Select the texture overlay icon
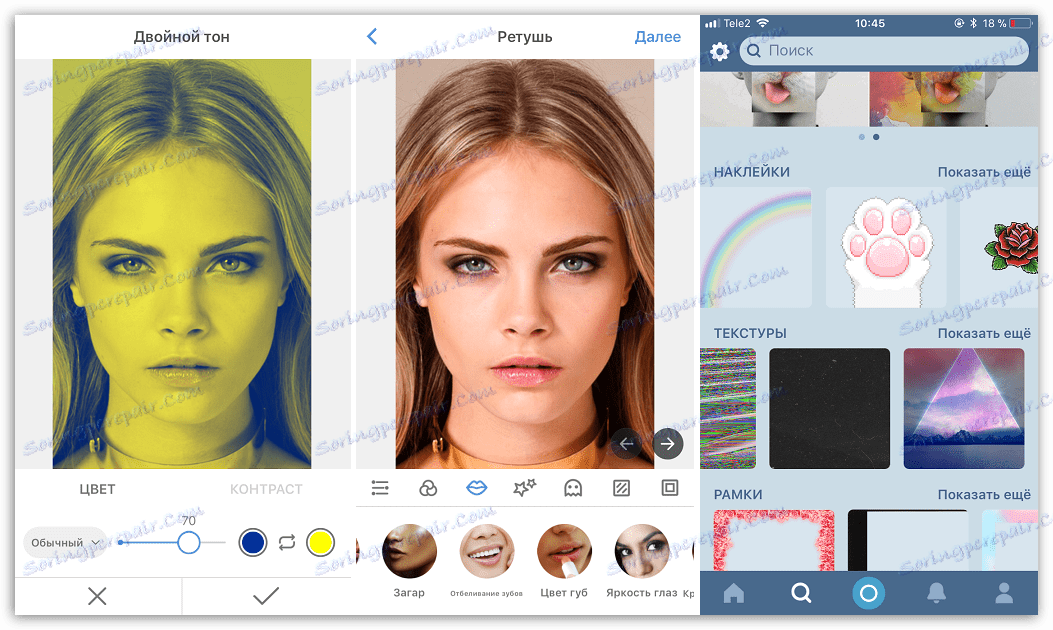This screenshot has height=630, width=1053. coord(621,488)
